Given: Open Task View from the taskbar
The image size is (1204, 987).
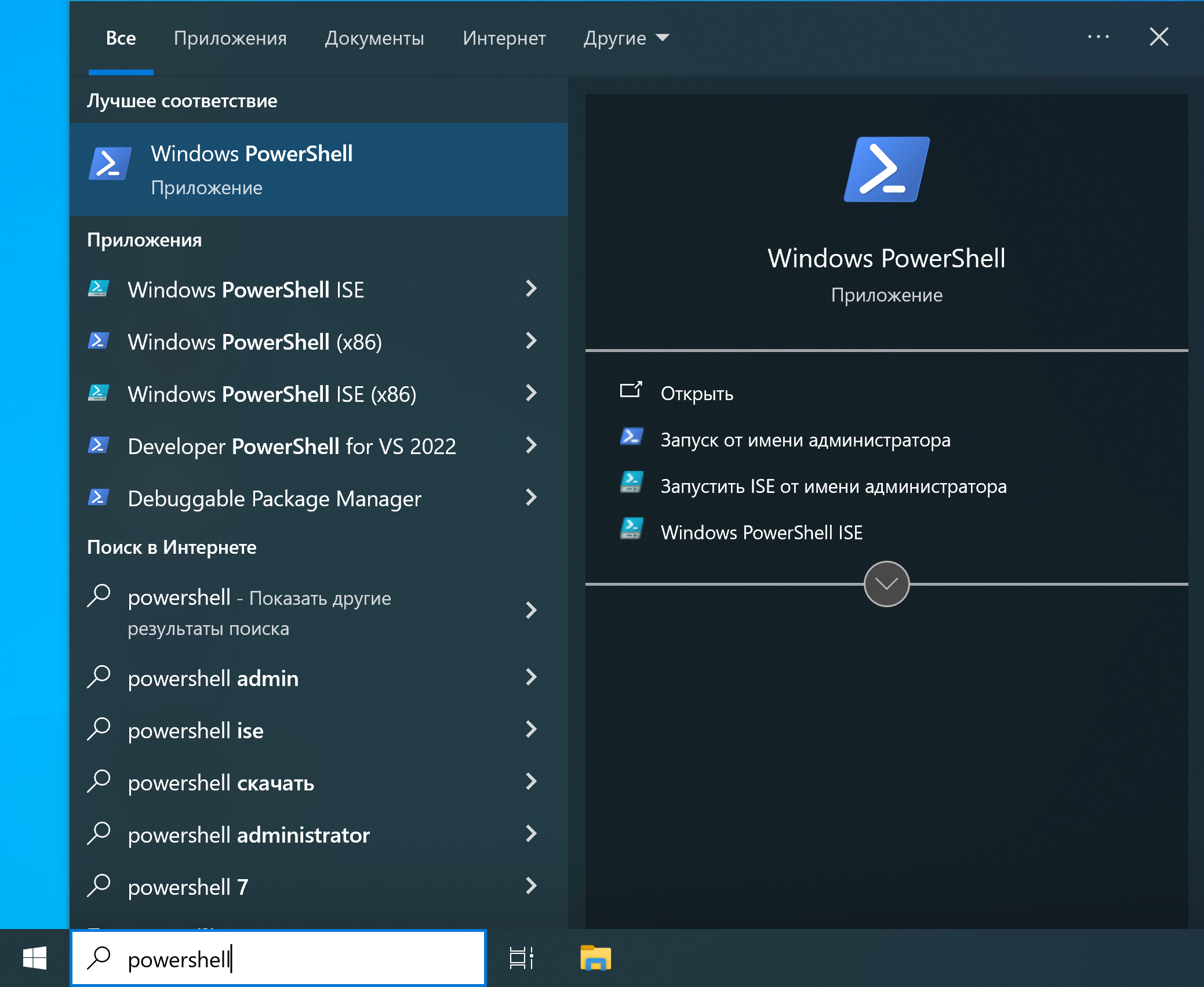Looking at the screenshot, I should click(521, 958).
